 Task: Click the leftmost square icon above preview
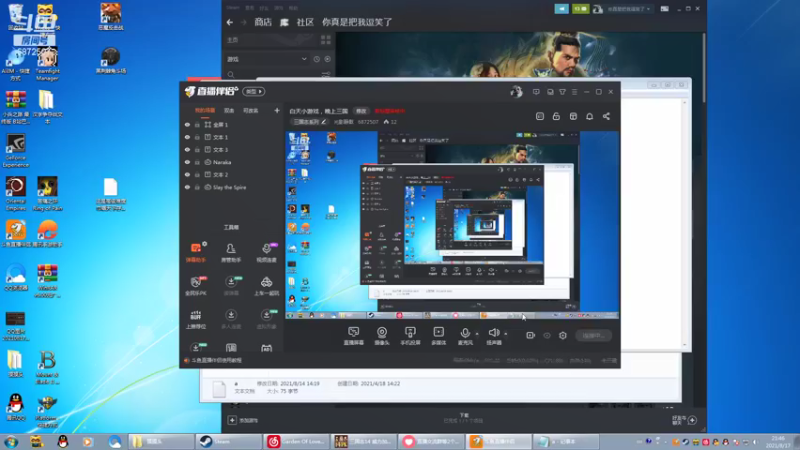point(540,116)
